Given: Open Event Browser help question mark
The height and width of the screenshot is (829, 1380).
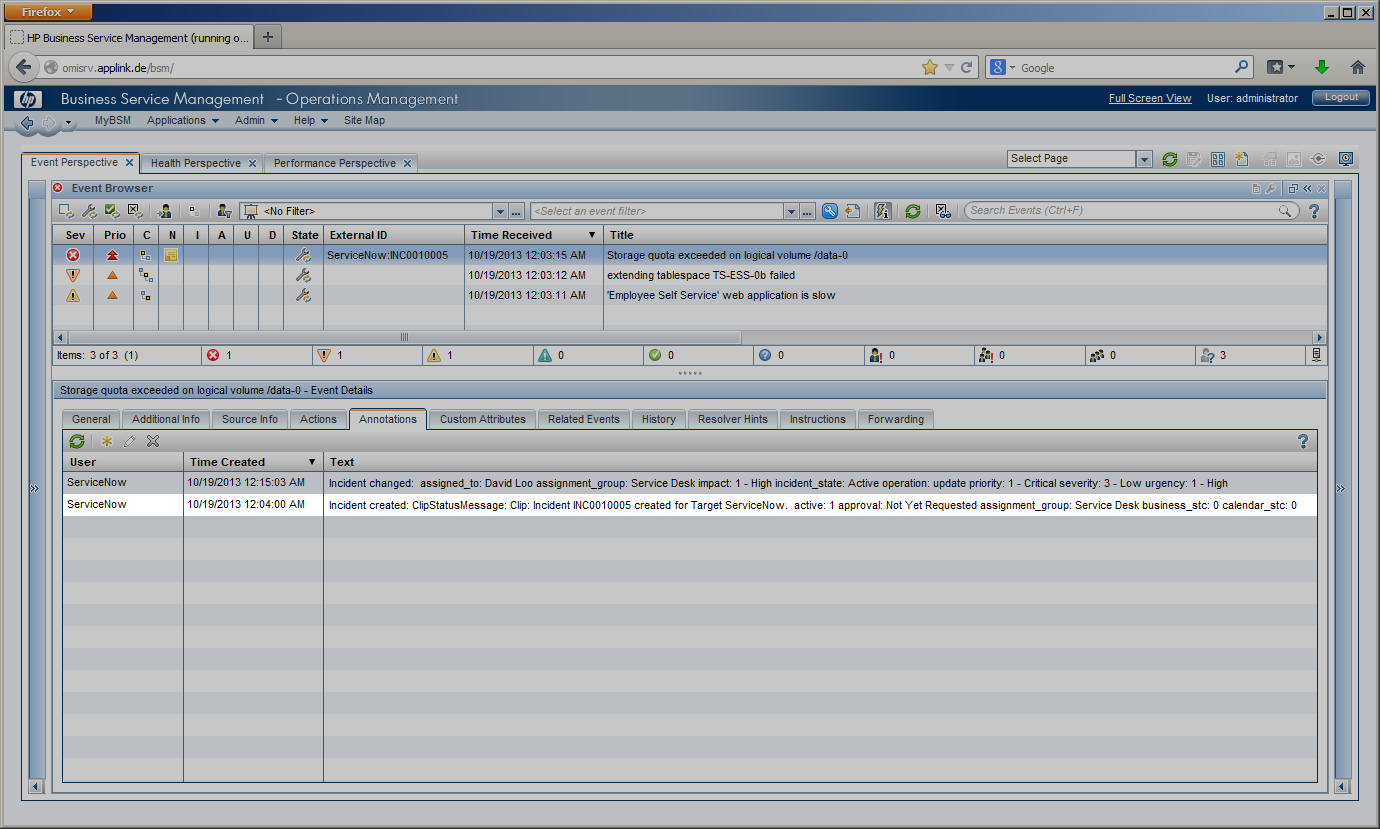Looking at the screenshot, I should tap(1314, 211).
